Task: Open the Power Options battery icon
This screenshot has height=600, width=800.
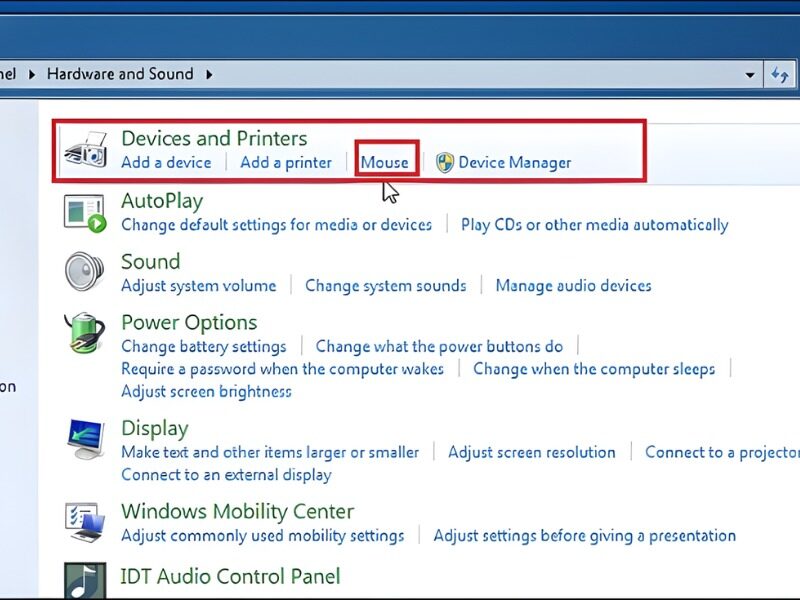Action: point(85,333)
